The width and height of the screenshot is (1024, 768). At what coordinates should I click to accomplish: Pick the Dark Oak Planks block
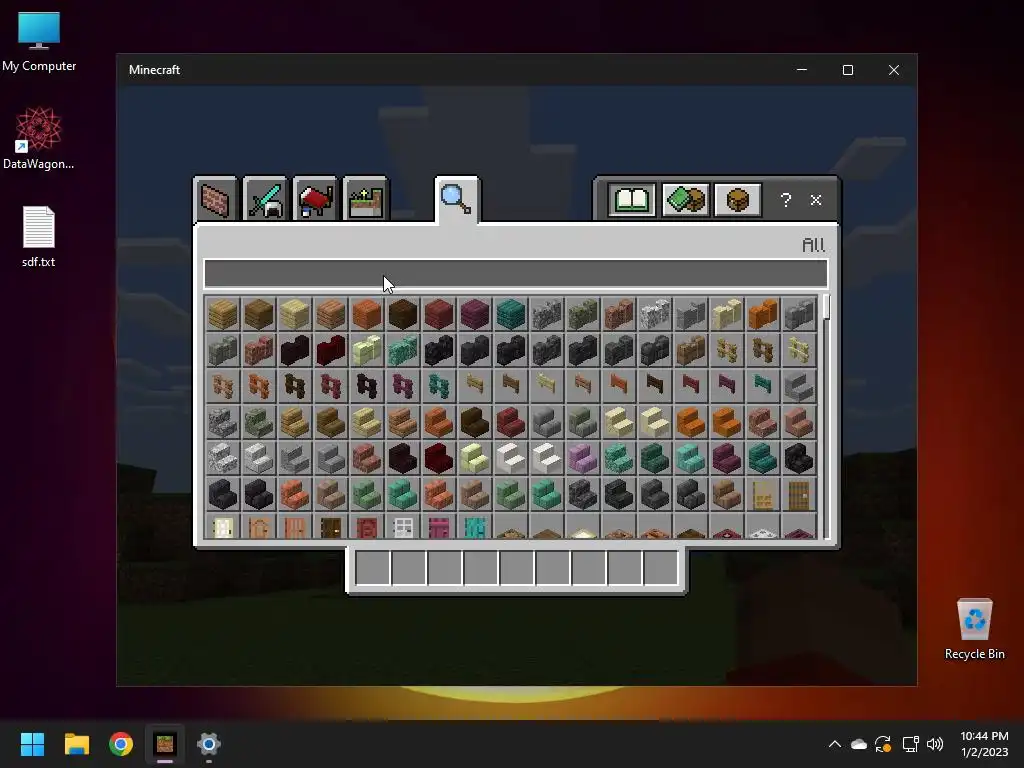pos(402,314)
